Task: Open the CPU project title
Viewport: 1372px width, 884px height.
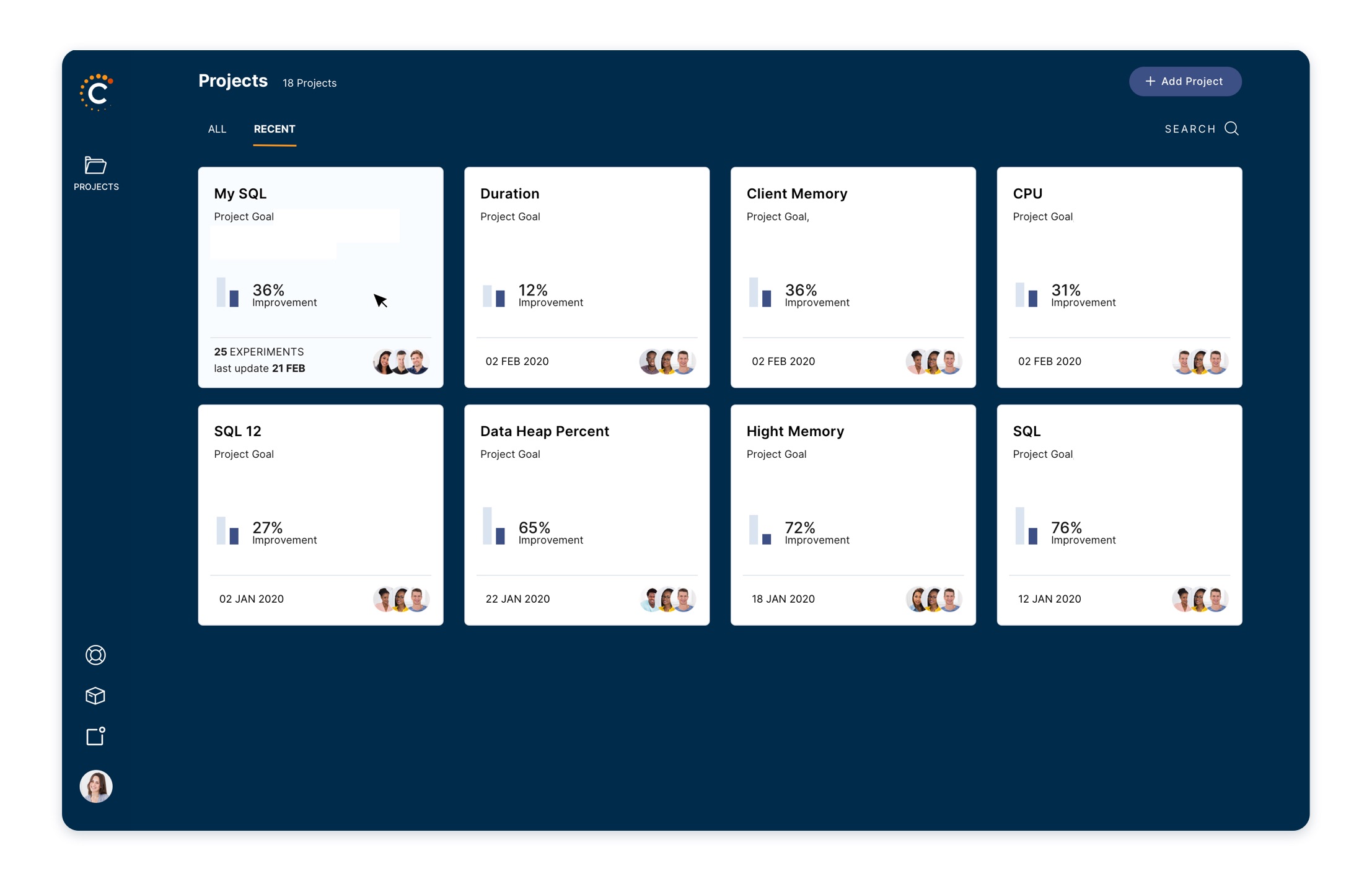Action: [x=1027, y=193]
